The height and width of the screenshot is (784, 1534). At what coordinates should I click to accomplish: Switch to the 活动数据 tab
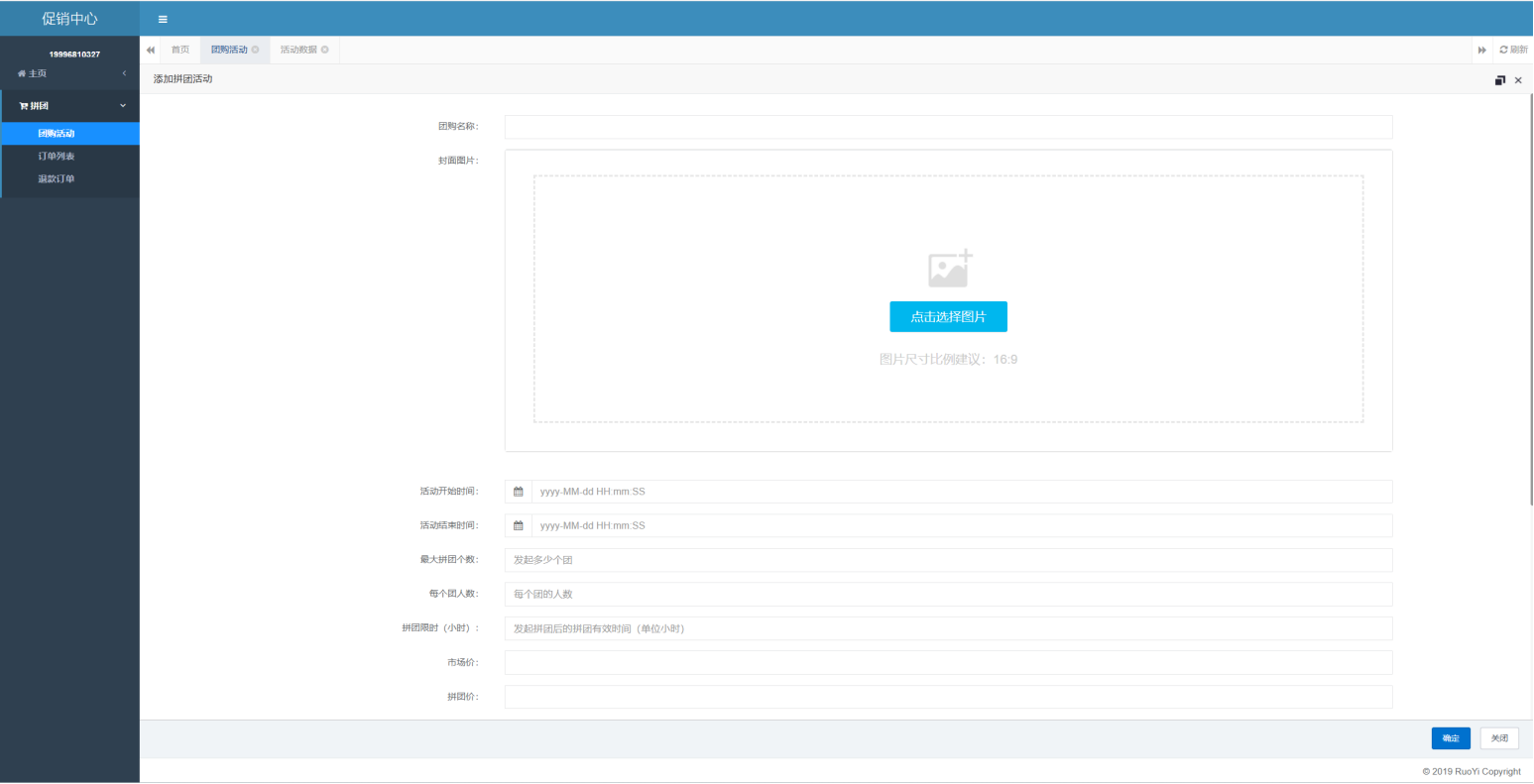pos(297,50)
